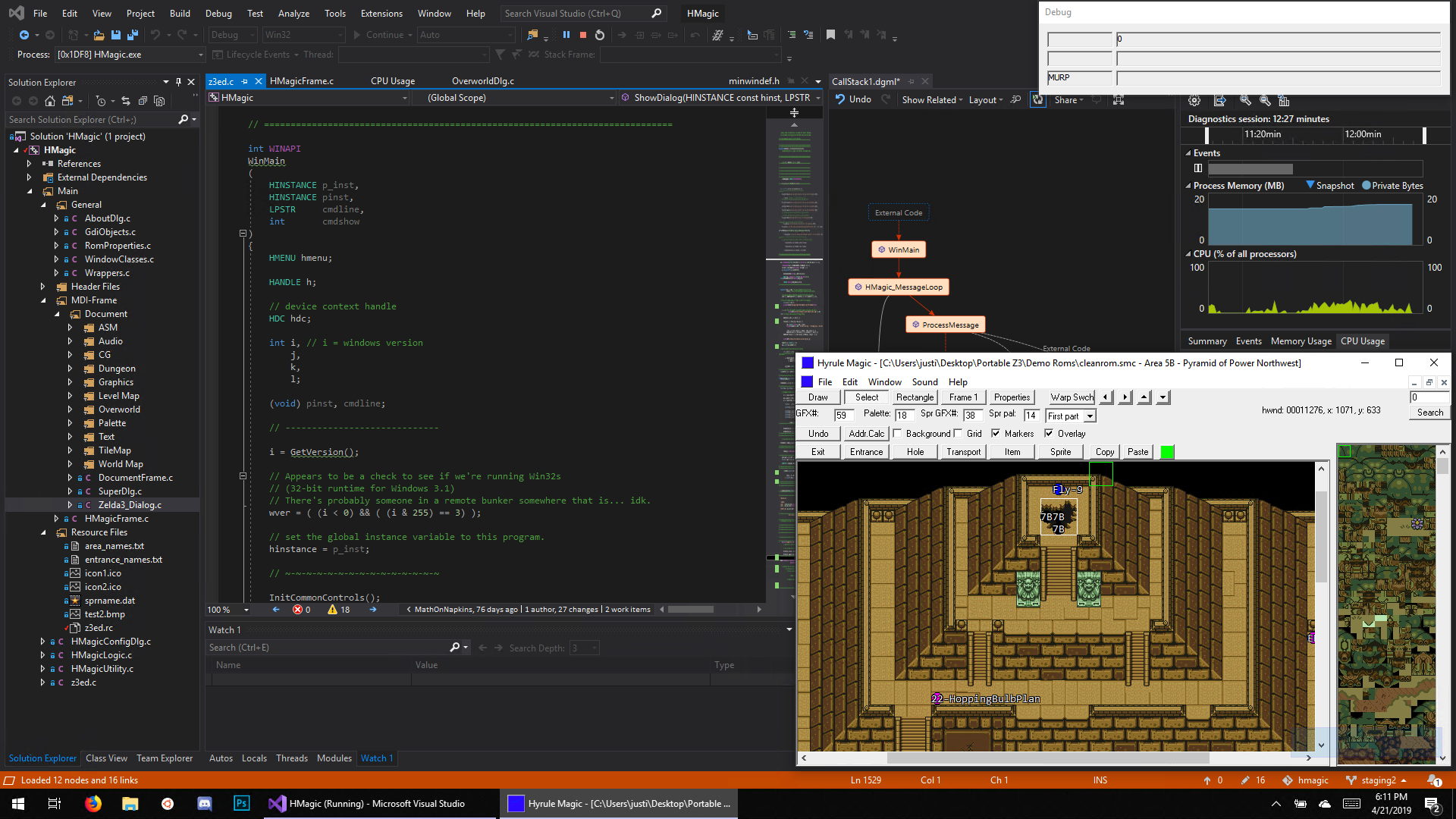The width and height of the screenshot is (1456, 819).
Task: Collapse the Resource Files folder
Action: [x=42, y=532]
